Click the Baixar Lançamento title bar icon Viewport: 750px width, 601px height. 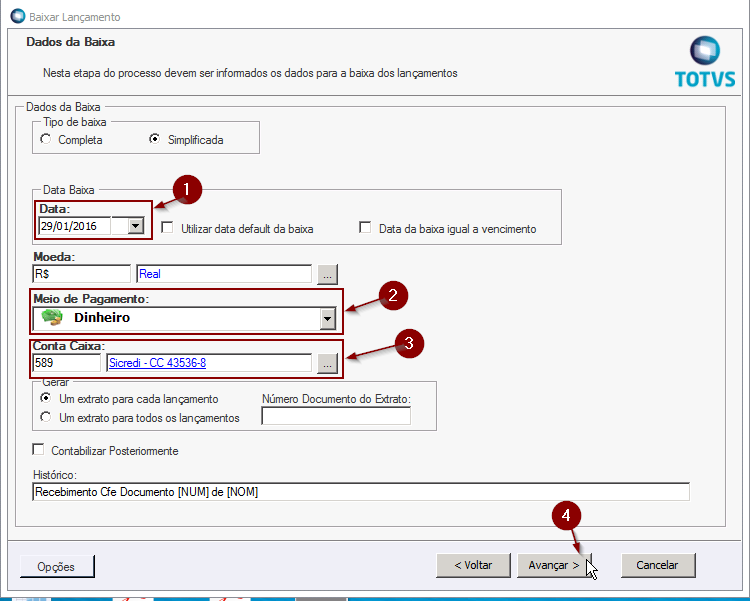17,17
